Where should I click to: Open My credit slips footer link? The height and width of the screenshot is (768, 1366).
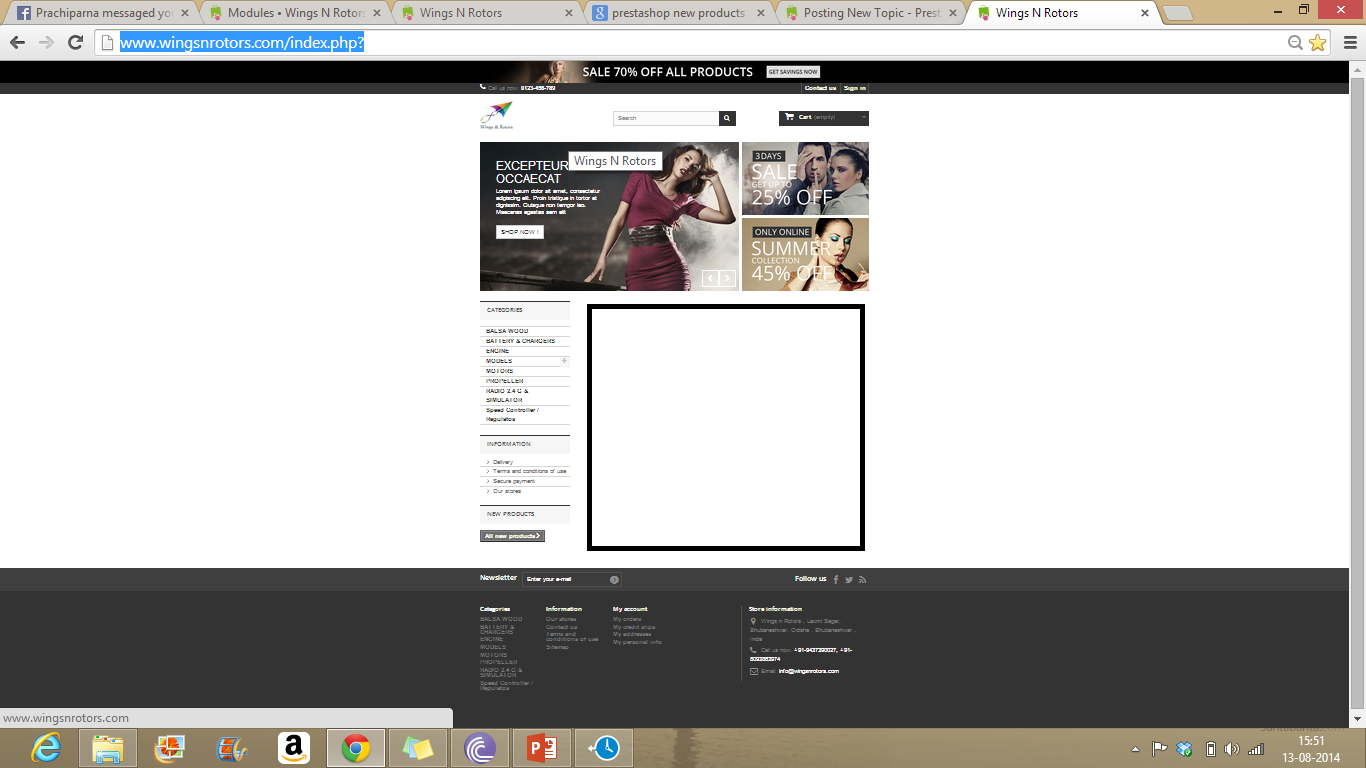(634, 627)
